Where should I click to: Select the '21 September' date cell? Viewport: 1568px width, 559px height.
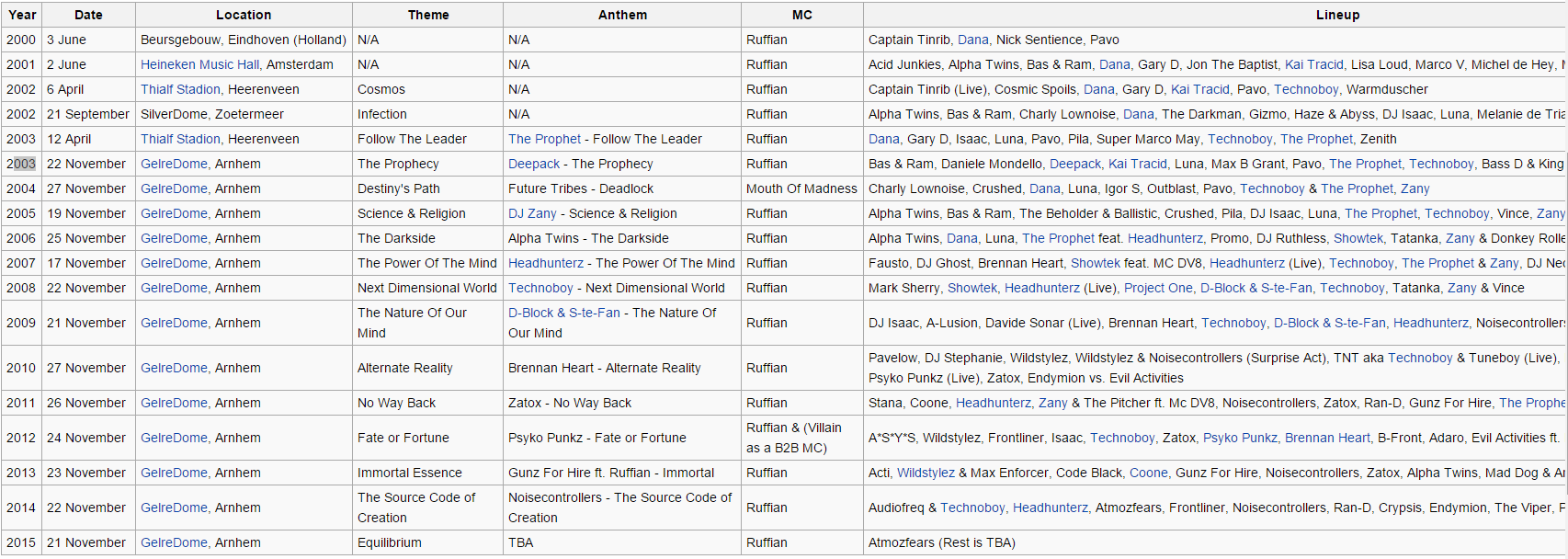tap(88, 114)
